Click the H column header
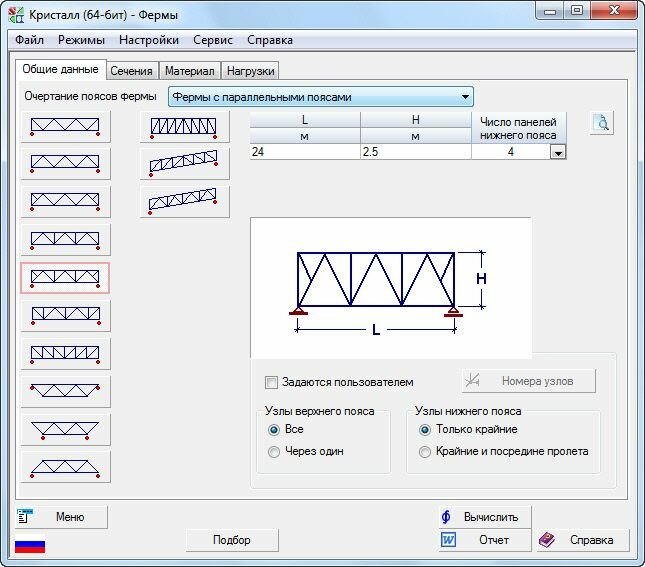The image size is (645, 567). tap(415, 120)
